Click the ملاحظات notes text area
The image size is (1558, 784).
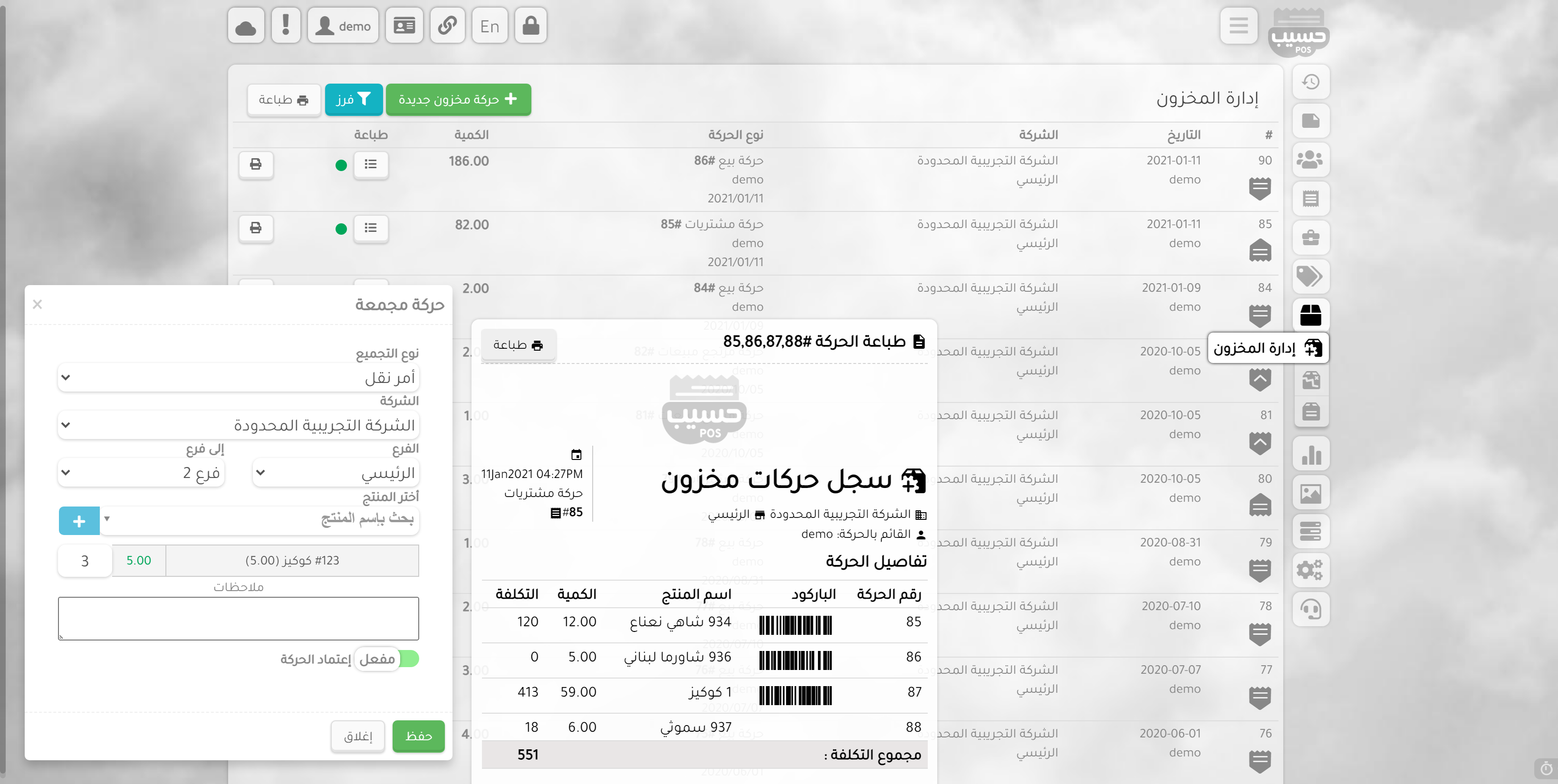click(x=238, y=618)
